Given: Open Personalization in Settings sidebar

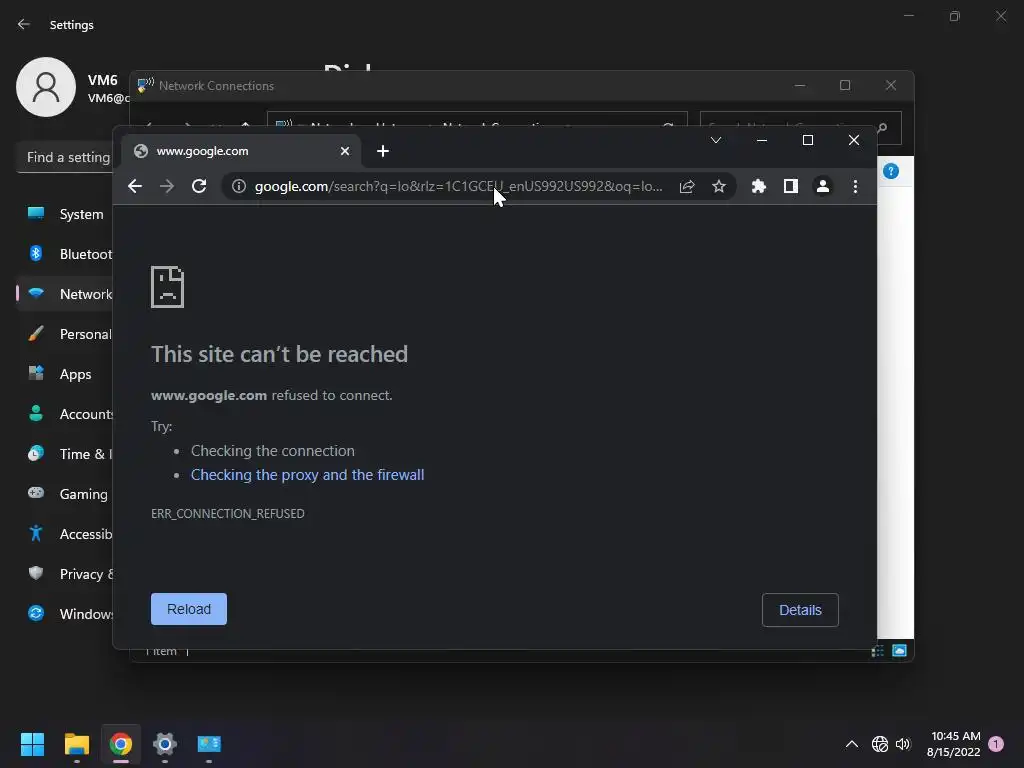Looking at the screenshot, I should (65, 334).
